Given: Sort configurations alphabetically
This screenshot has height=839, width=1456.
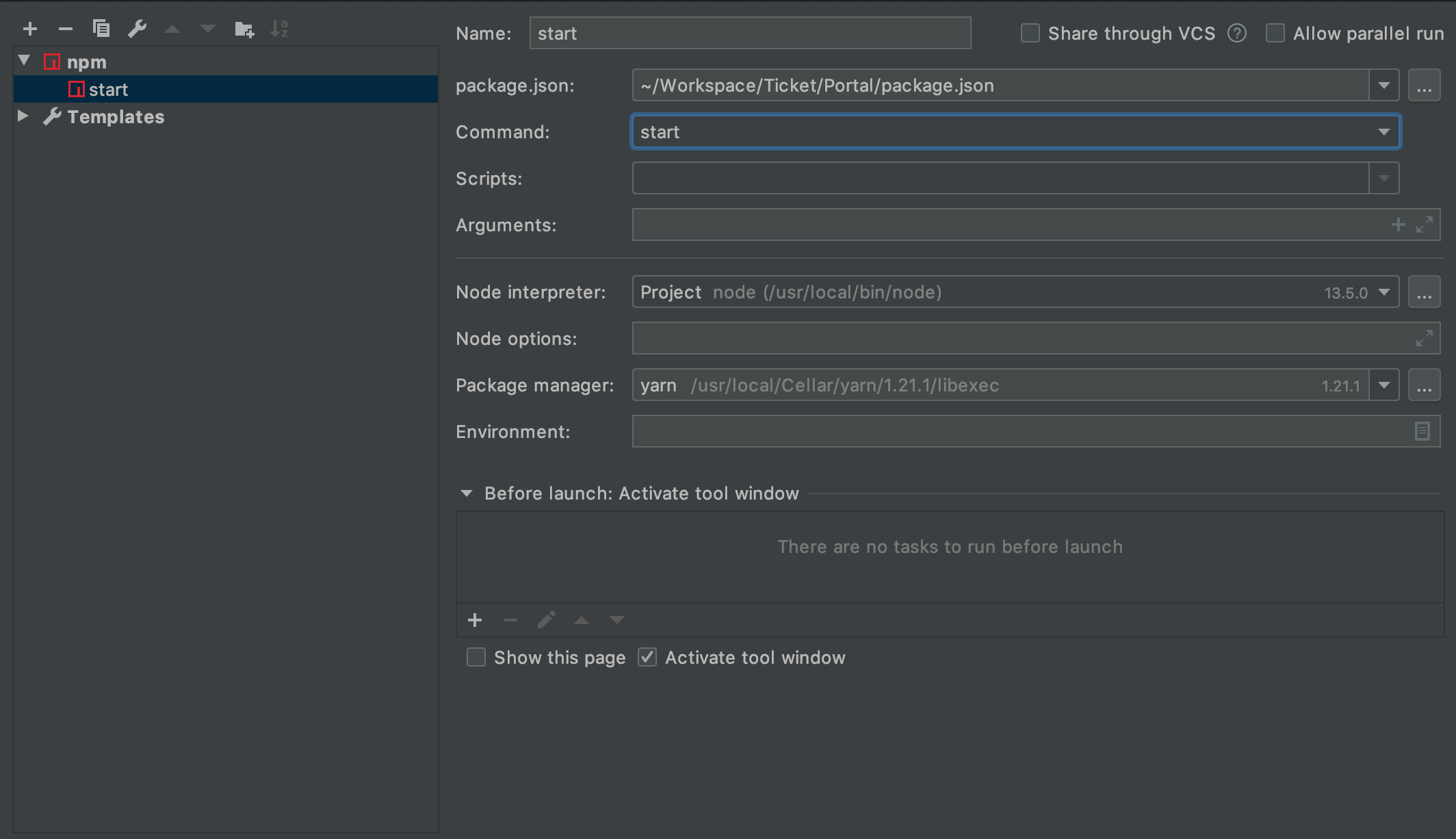Looking at the screenshot, I should pos(279,29).
